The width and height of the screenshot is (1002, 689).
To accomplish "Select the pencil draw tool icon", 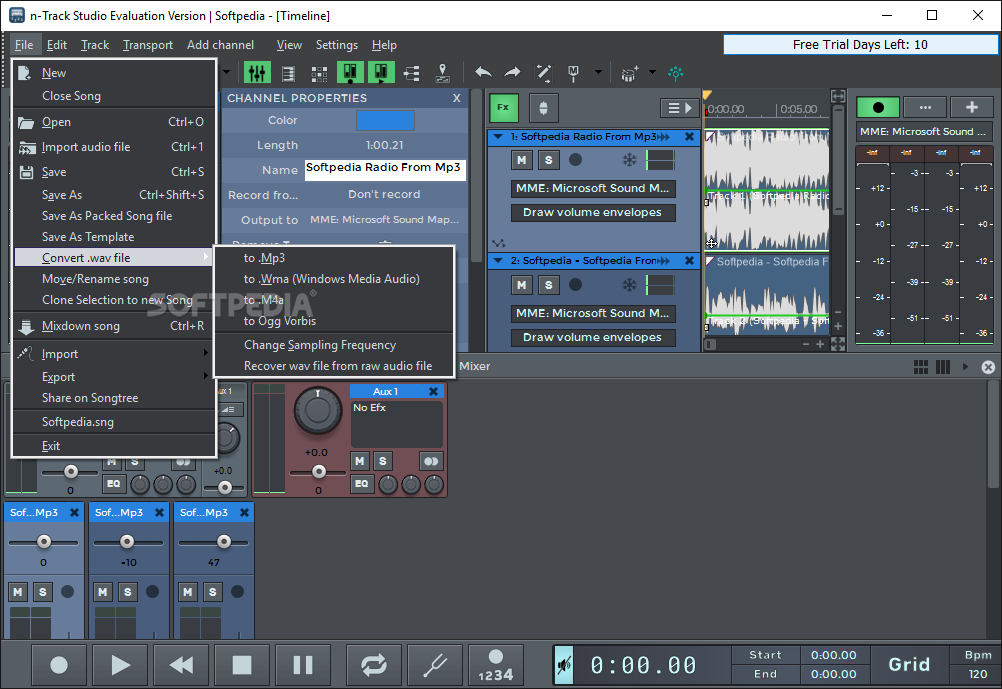I will coord(543,73).
